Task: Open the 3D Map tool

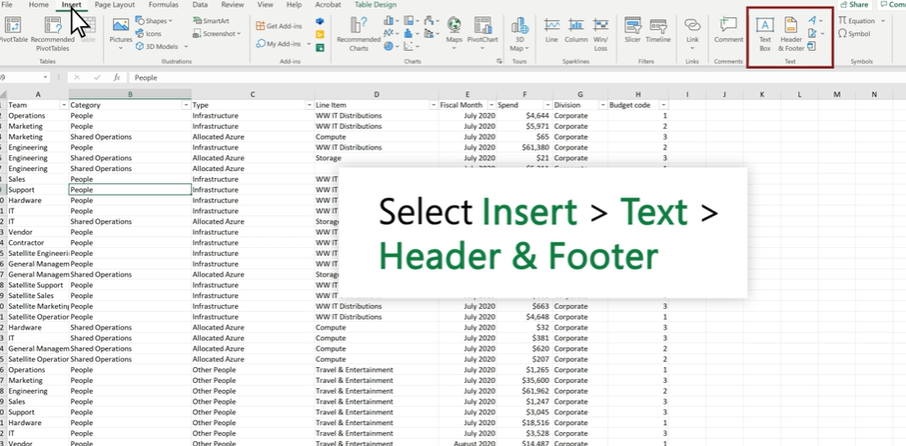Action: pyautogui.click(x=519, y=34)
